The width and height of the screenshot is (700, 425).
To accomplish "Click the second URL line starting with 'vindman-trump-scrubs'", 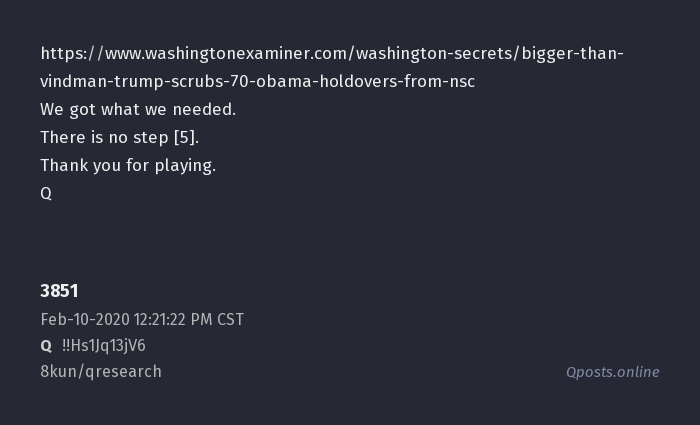I will tap(257, 81).
